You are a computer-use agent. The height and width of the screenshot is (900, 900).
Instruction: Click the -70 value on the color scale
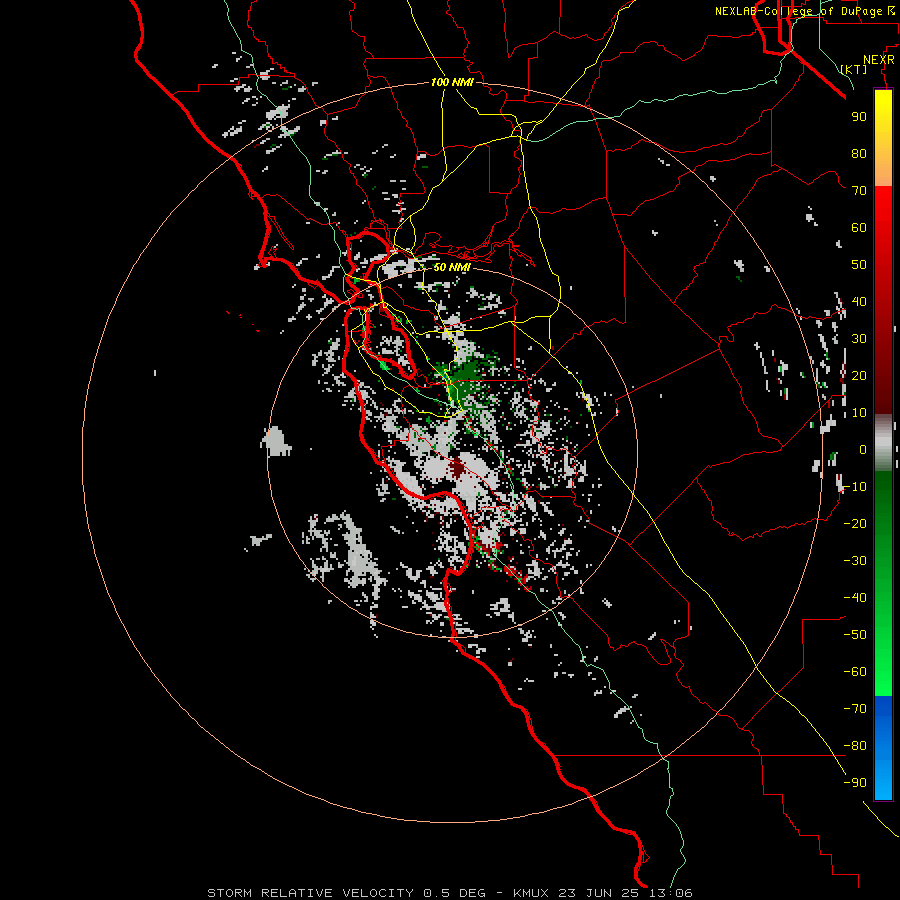coord(855,709)
